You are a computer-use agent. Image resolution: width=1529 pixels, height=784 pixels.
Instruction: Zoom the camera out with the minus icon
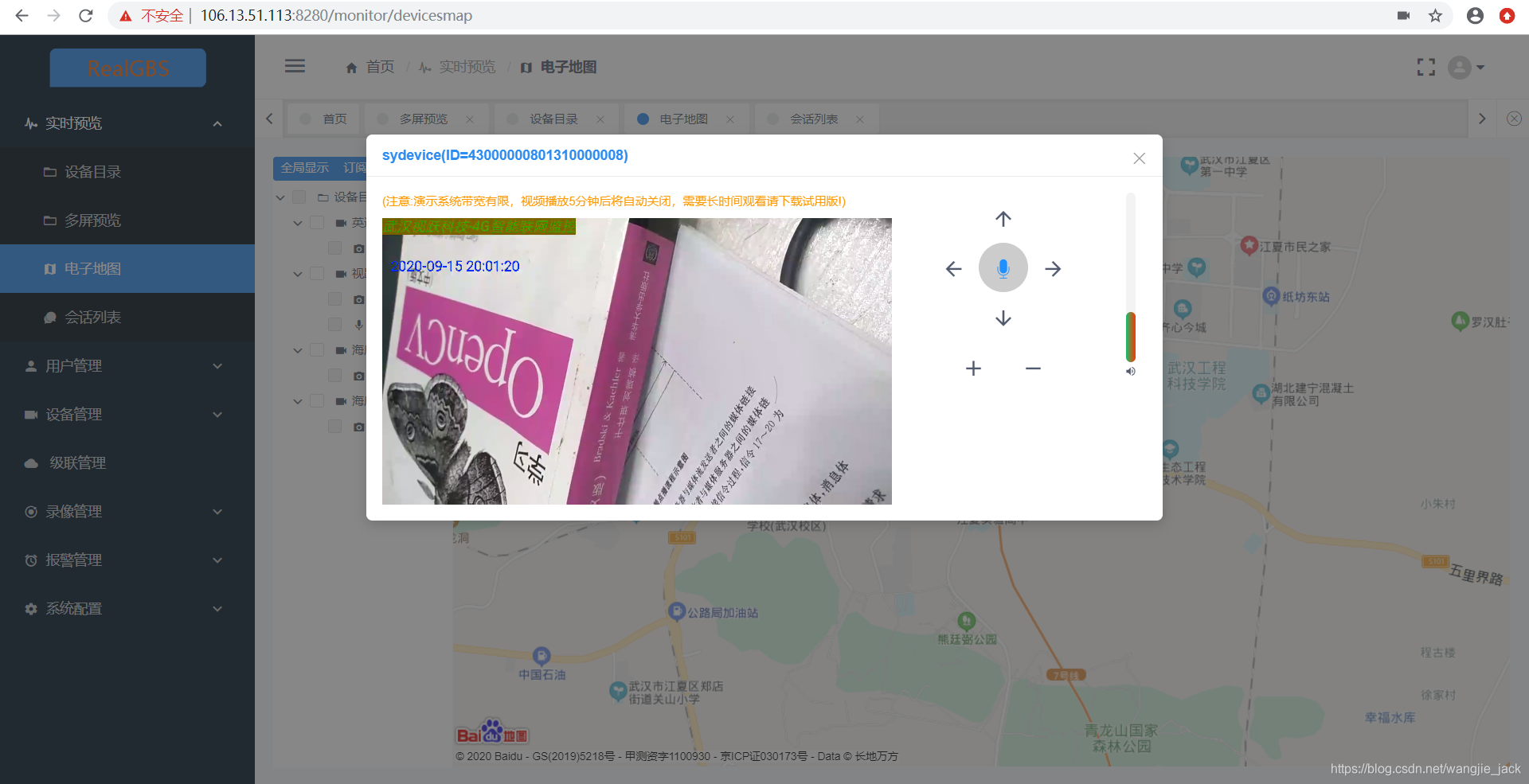(1033, 369)
